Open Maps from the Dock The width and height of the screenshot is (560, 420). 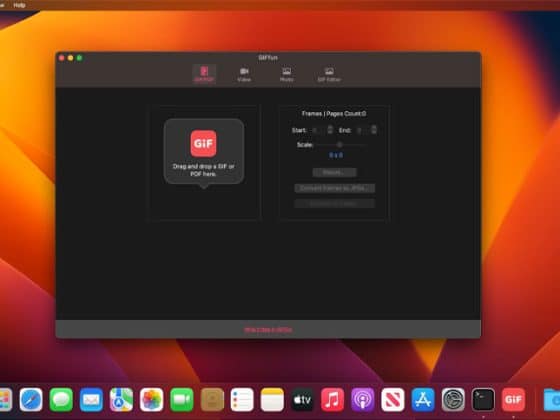click(x=121, y=400)
